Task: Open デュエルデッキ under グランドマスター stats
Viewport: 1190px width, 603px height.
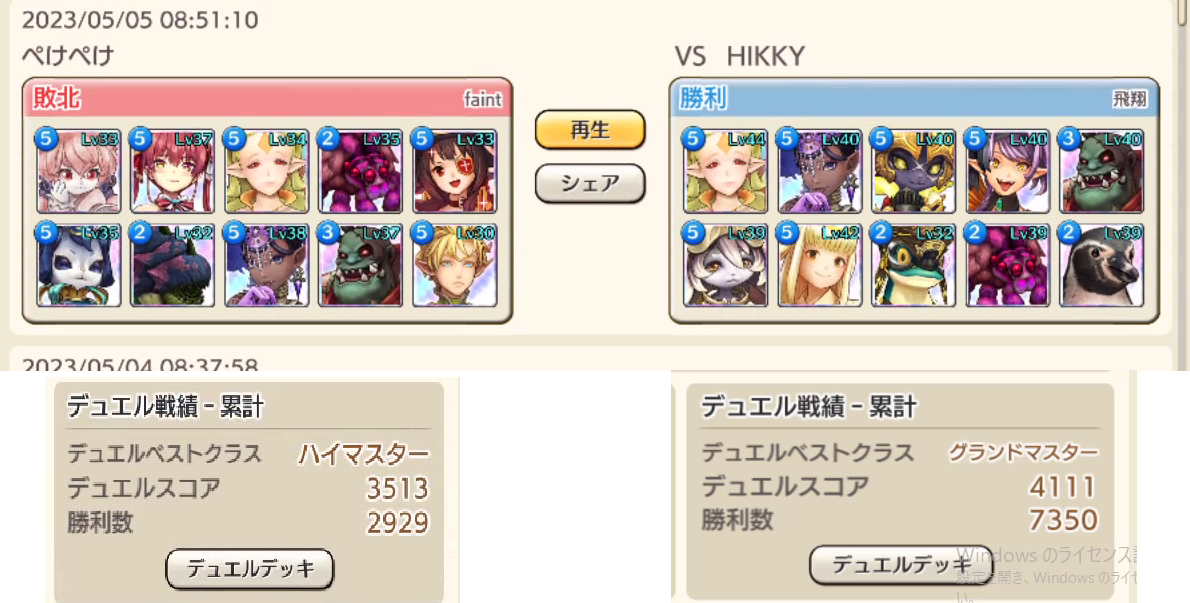Action: click(x=901, y=564)
